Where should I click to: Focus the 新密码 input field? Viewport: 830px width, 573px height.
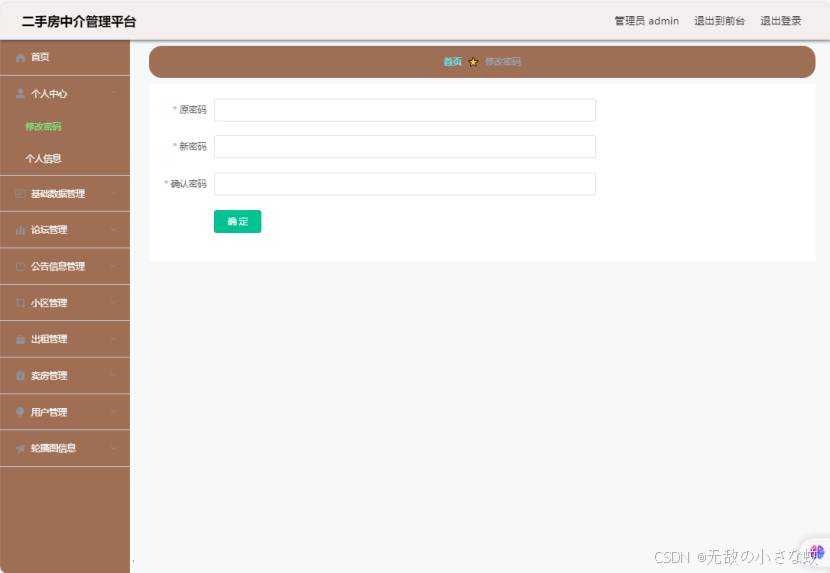tap(405, 147)
